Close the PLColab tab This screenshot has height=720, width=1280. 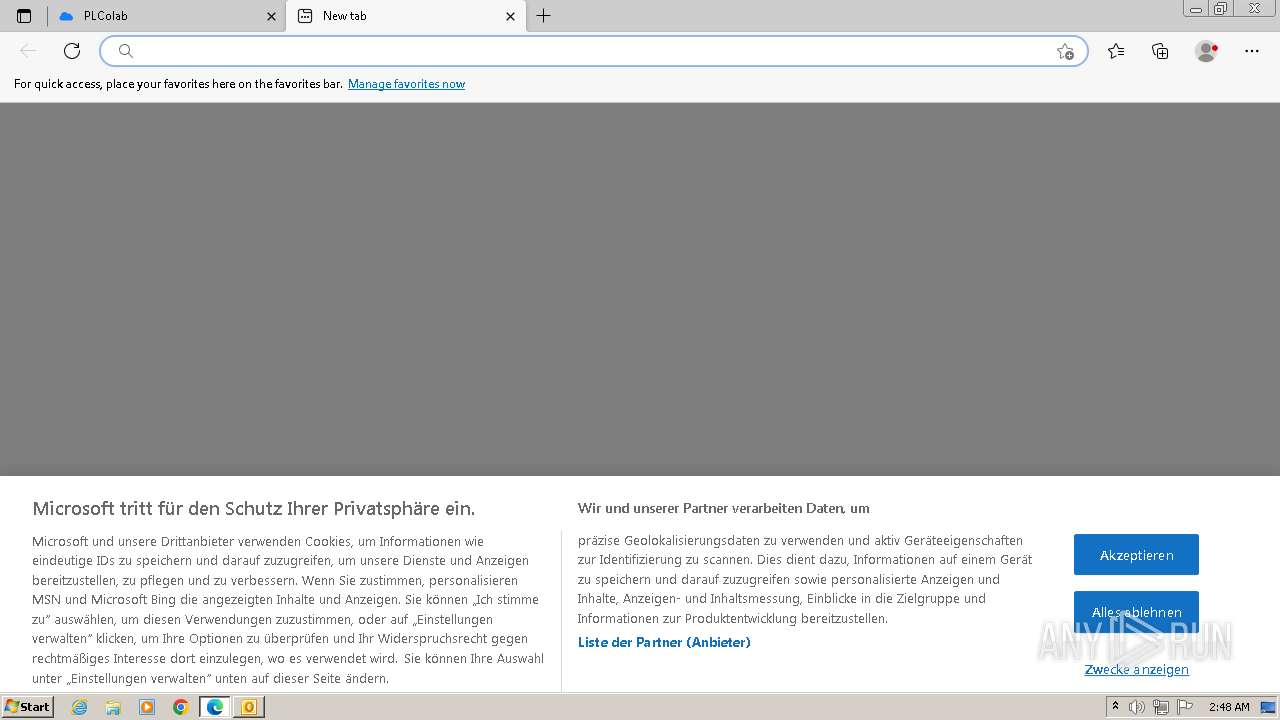pyautogui.click(x=271, y=16)
